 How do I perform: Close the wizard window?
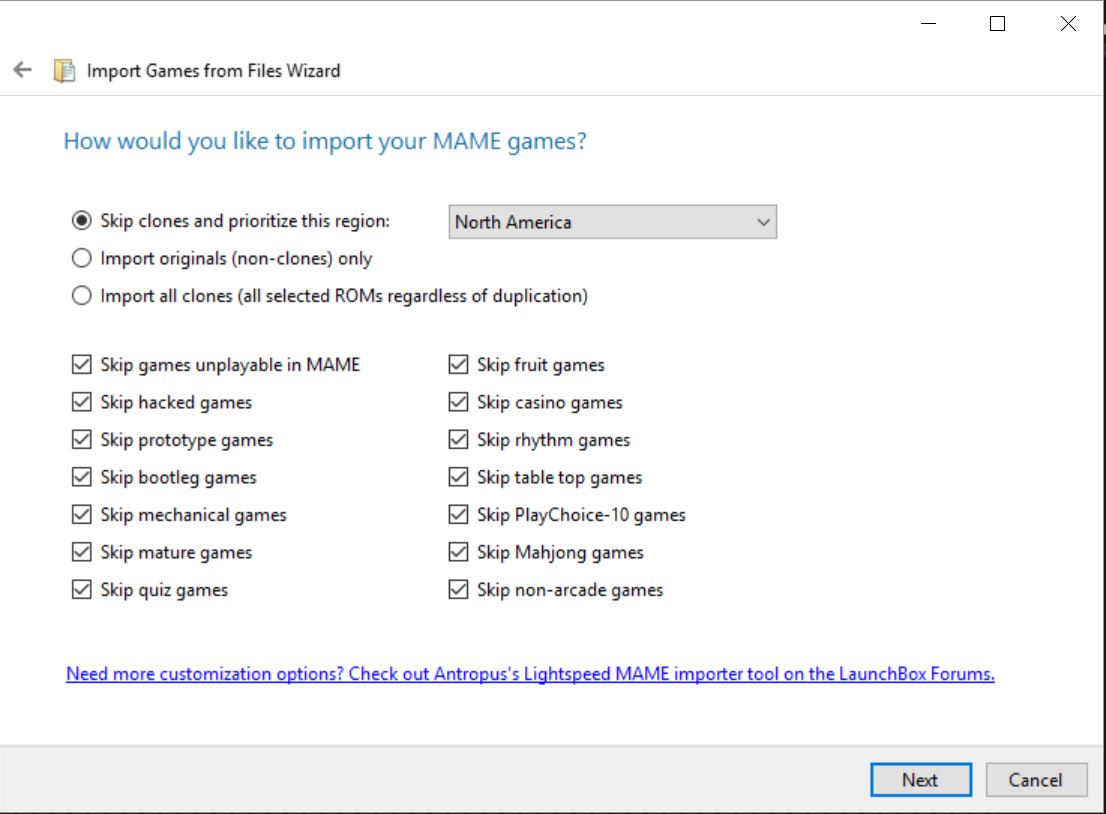click(1068, 24)
